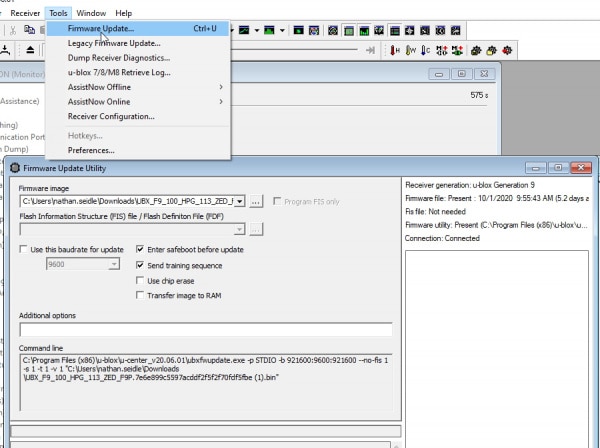Click the skip-to-end arrow icon

click(371, 50)
